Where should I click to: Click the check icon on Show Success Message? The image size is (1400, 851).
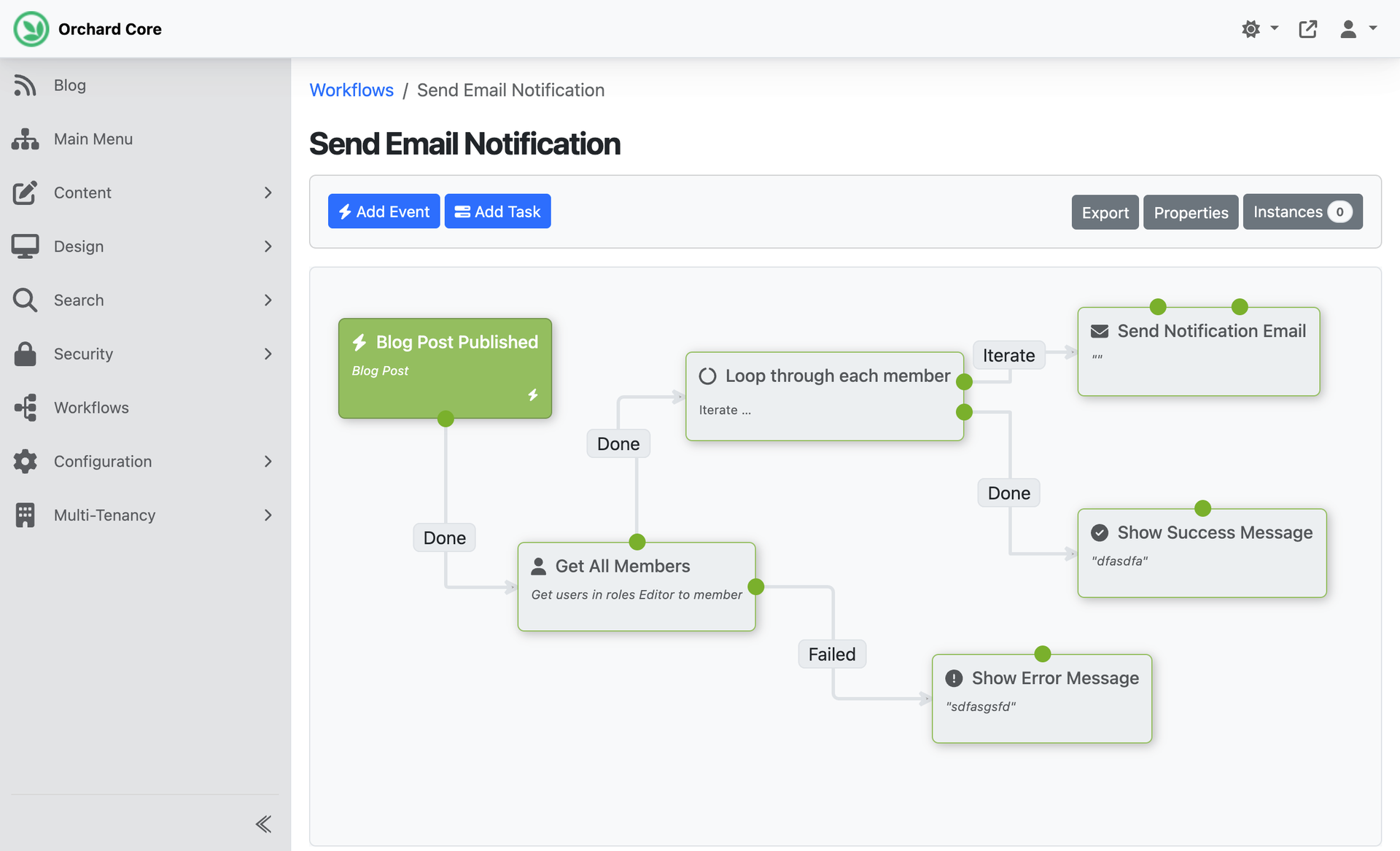(x=1100, y=533)
